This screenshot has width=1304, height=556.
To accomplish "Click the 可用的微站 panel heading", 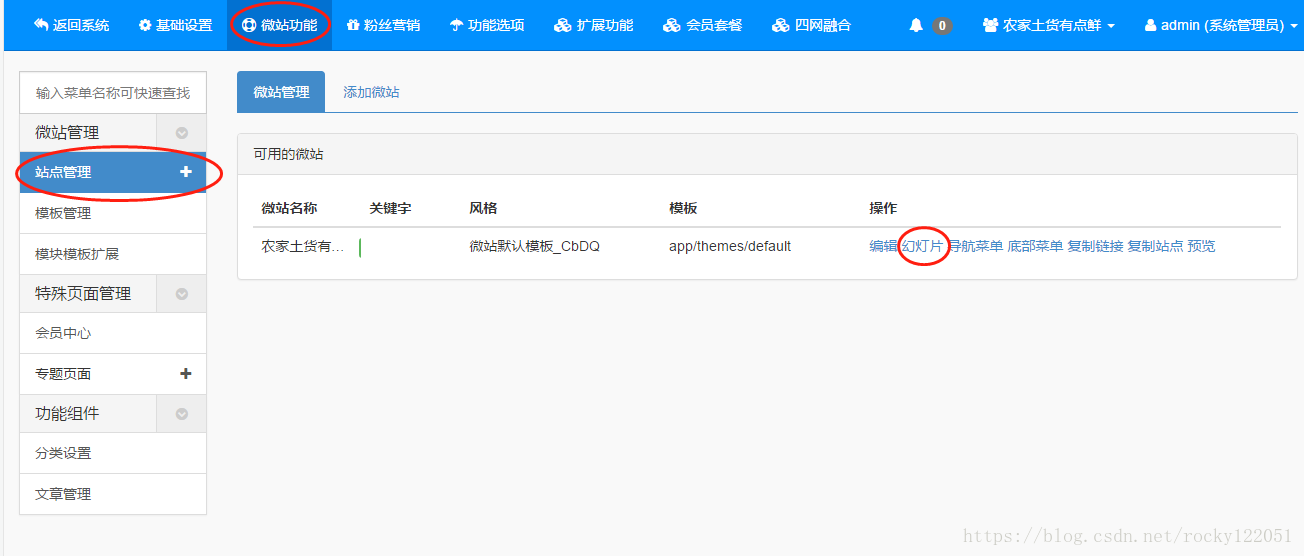I will pyautogui.click(x=288, y=154).
